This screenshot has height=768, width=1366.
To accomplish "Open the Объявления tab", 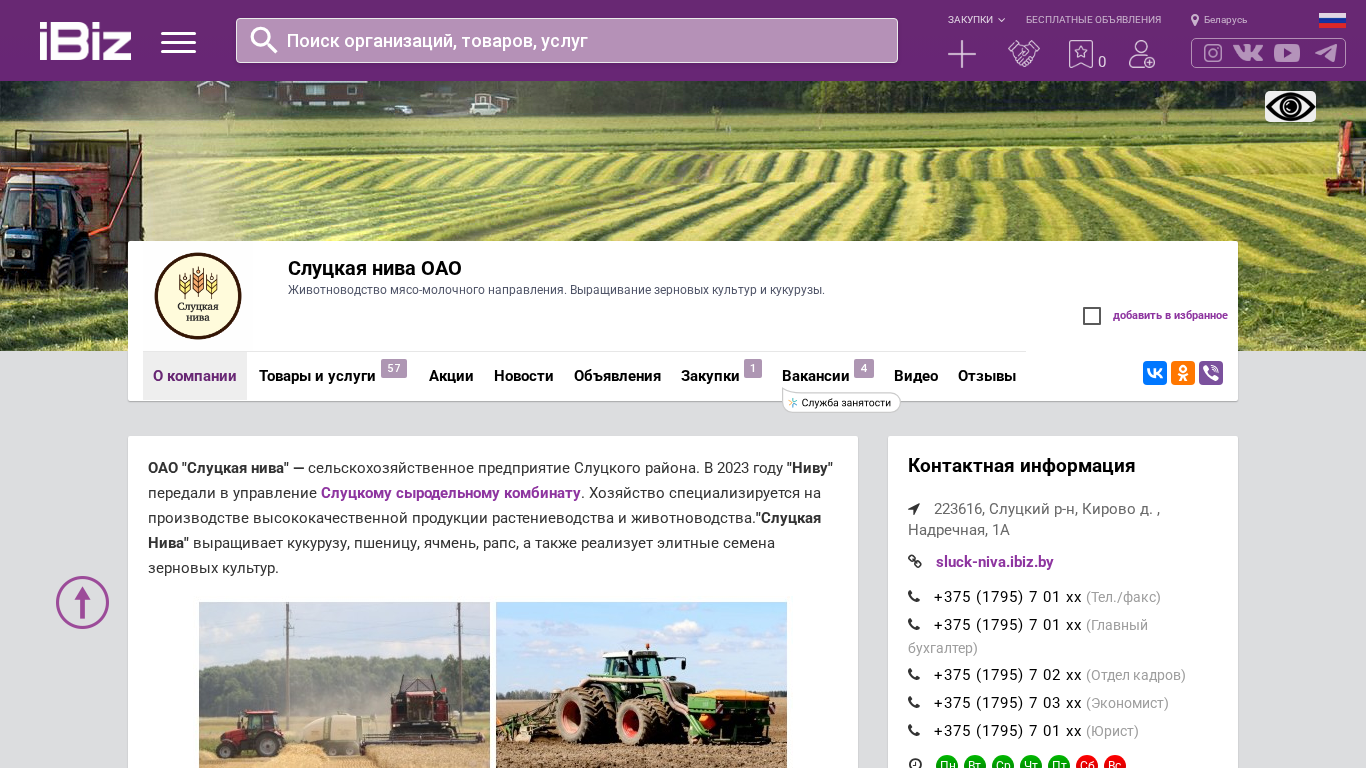I will coord(617,376).
